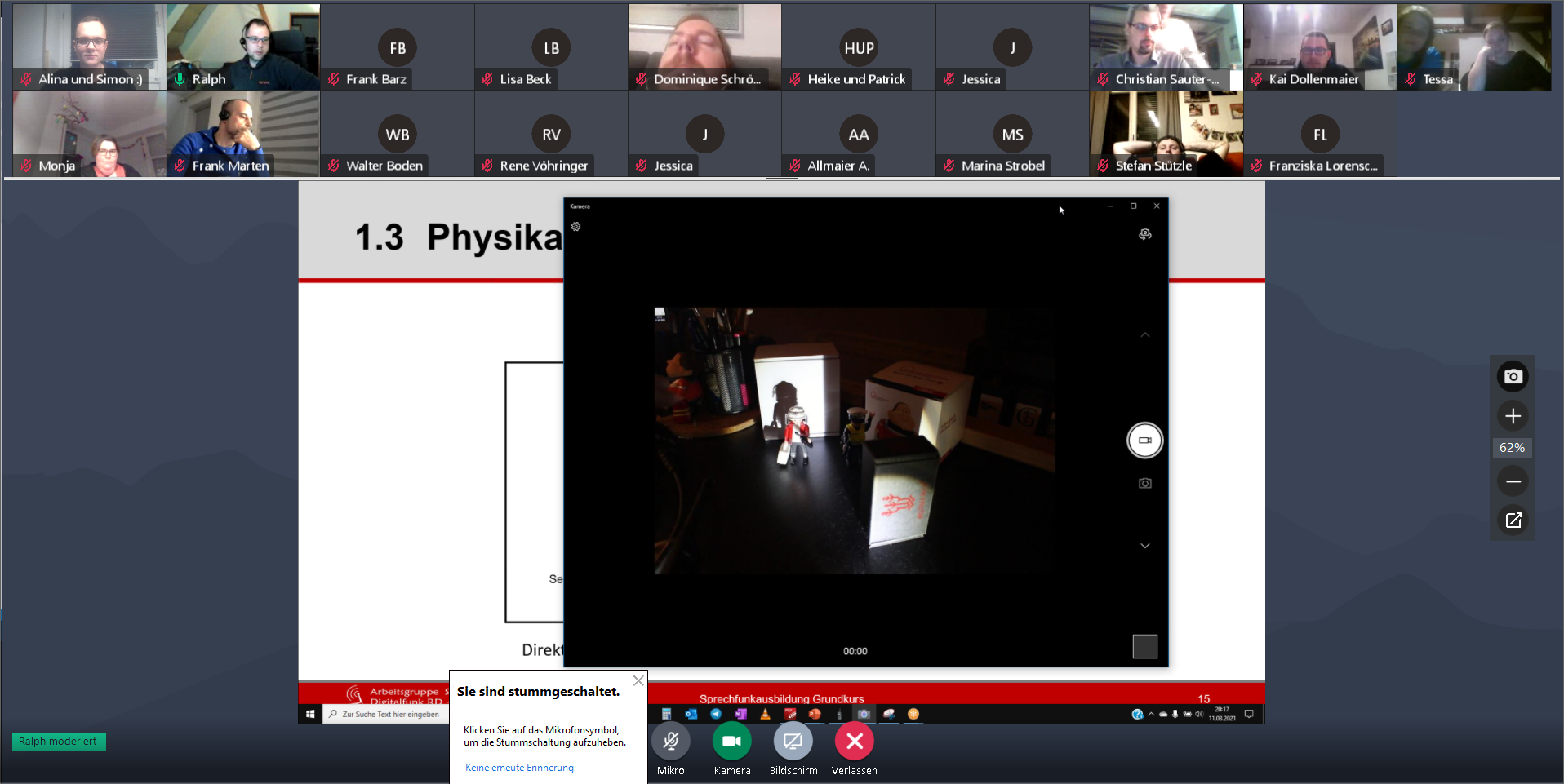Open Outlook from shared taskbar

click(691, 715)
